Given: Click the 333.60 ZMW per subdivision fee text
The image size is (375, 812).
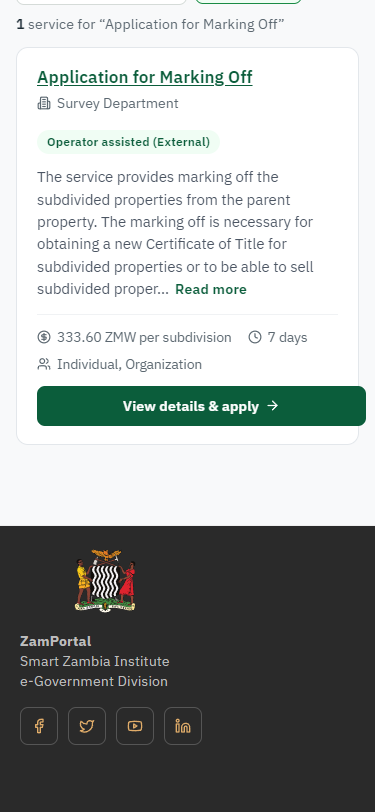Looking at the screenshot, I should (144, 337).
